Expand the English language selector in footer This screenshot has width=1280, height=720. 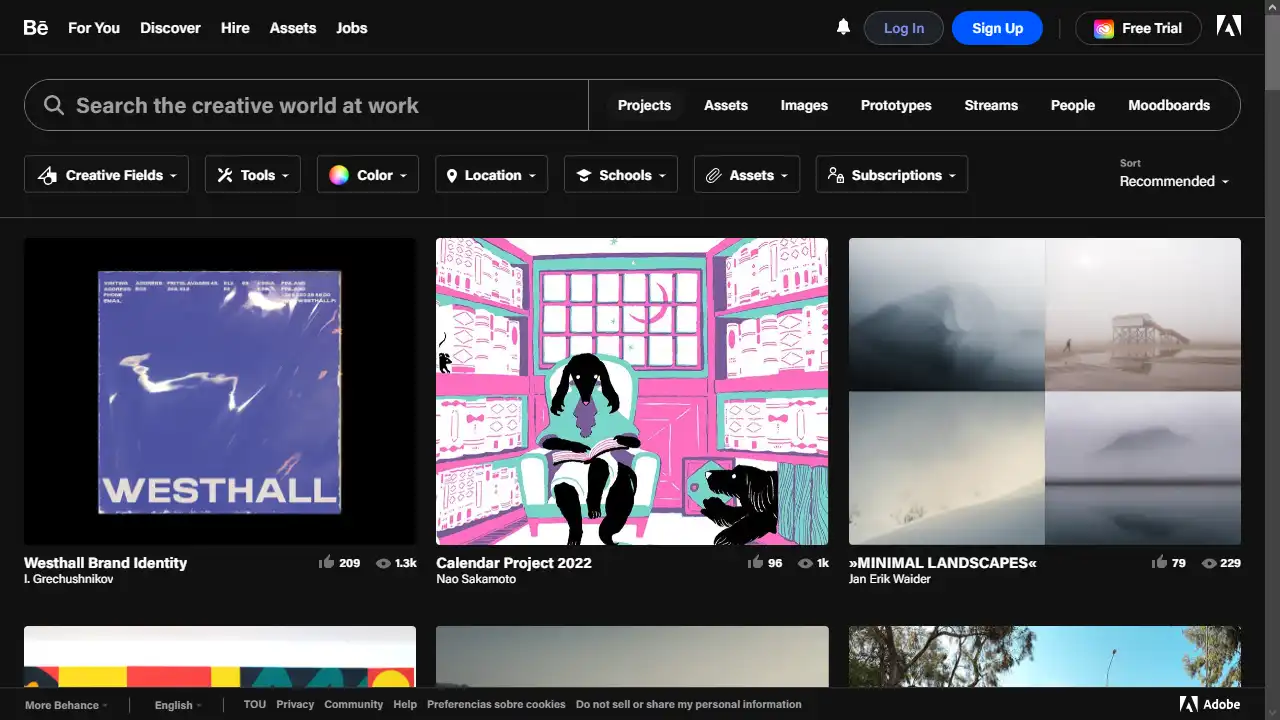pyautogui.click(x=176, y=704)
